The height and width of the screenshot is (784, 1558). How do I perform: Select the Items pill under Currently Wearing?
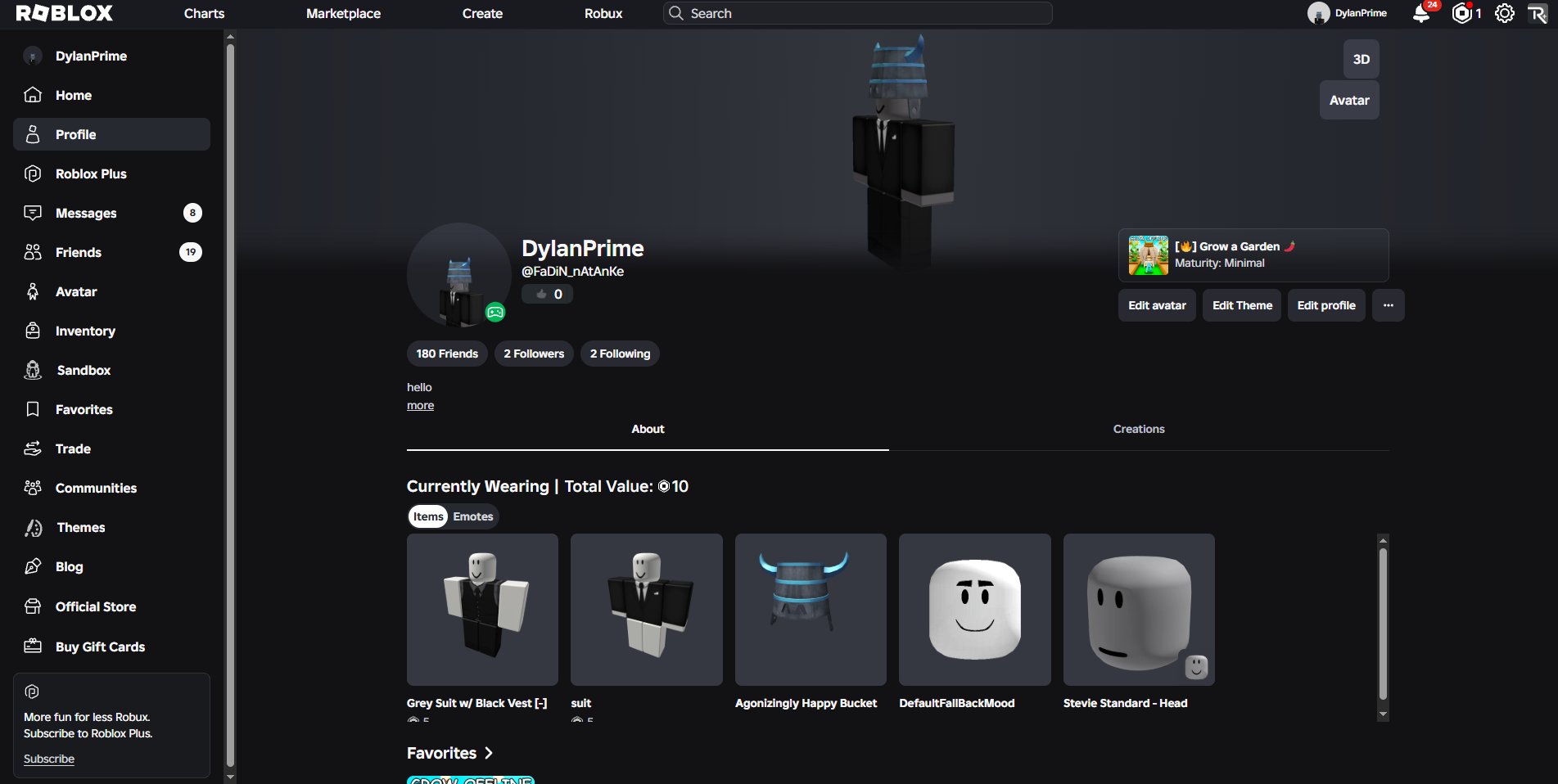pos(428,516)
